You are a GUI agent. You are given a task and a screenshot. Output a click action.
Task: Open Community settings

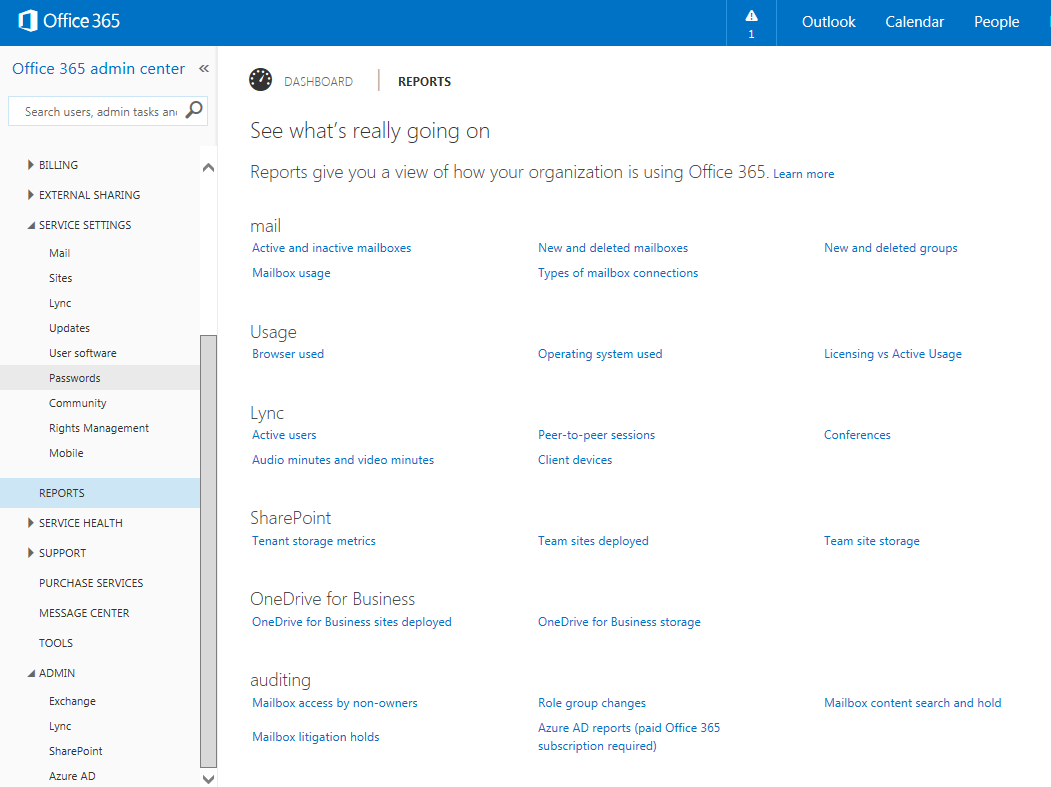pos(77,403)
